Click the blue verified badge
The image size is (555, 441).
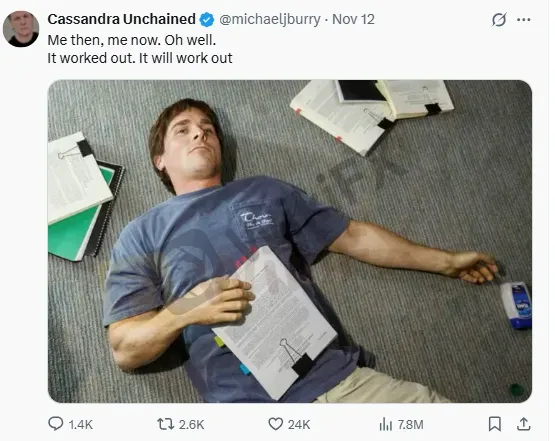click(x=207, y=19)
